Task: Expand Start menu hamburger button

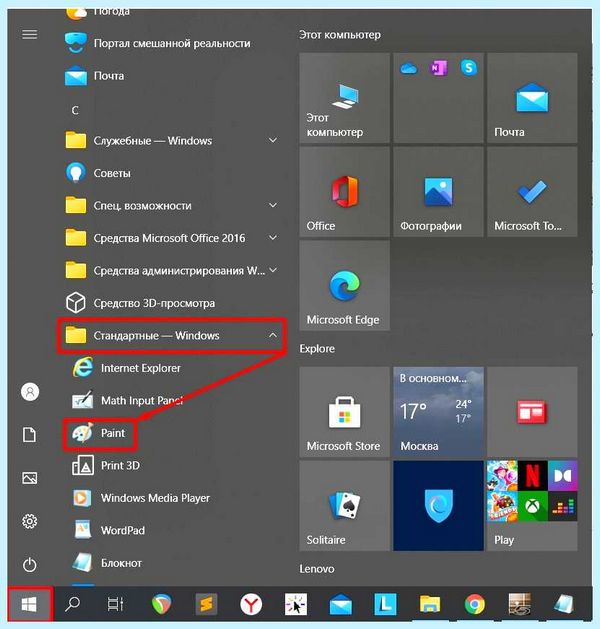Action: point(30,34)
